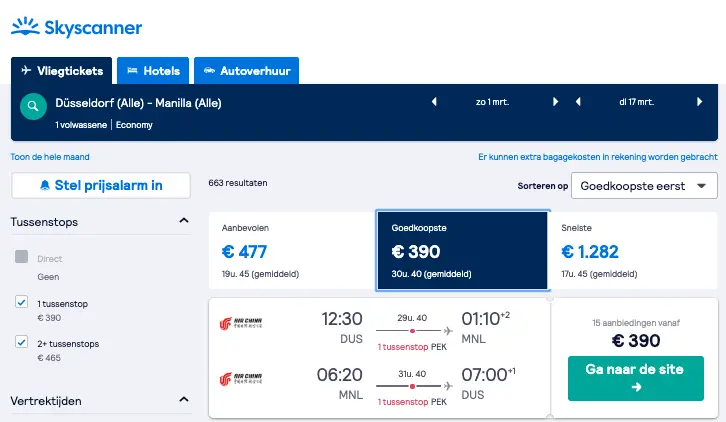Go to next departure date after zo 1 mrt.
Screen dimensions: 726x422
tap(555, 101)
